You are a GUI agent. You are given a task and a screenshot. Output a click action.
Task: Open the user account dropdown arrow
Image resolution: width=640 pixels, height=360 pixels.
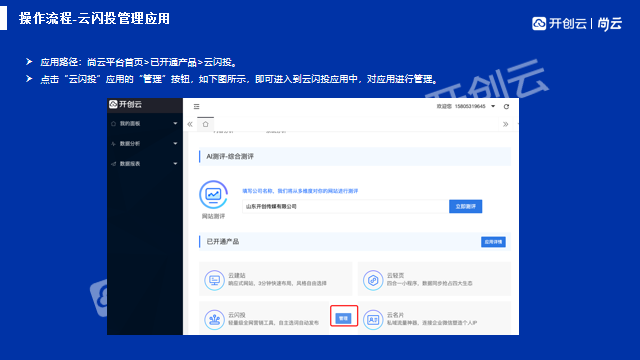[493, 106]
